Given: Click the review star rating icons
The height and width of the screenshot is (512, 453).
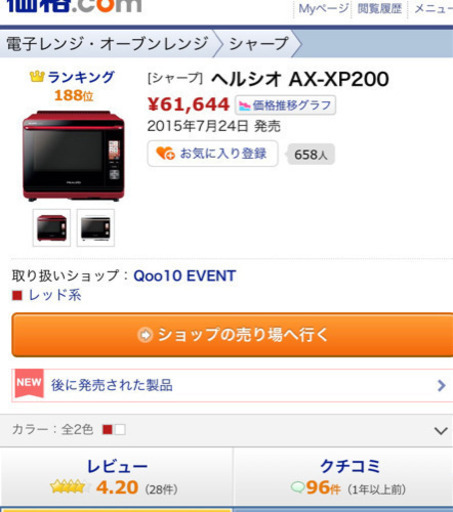Looking at the screenshot, I should (70, 487).
